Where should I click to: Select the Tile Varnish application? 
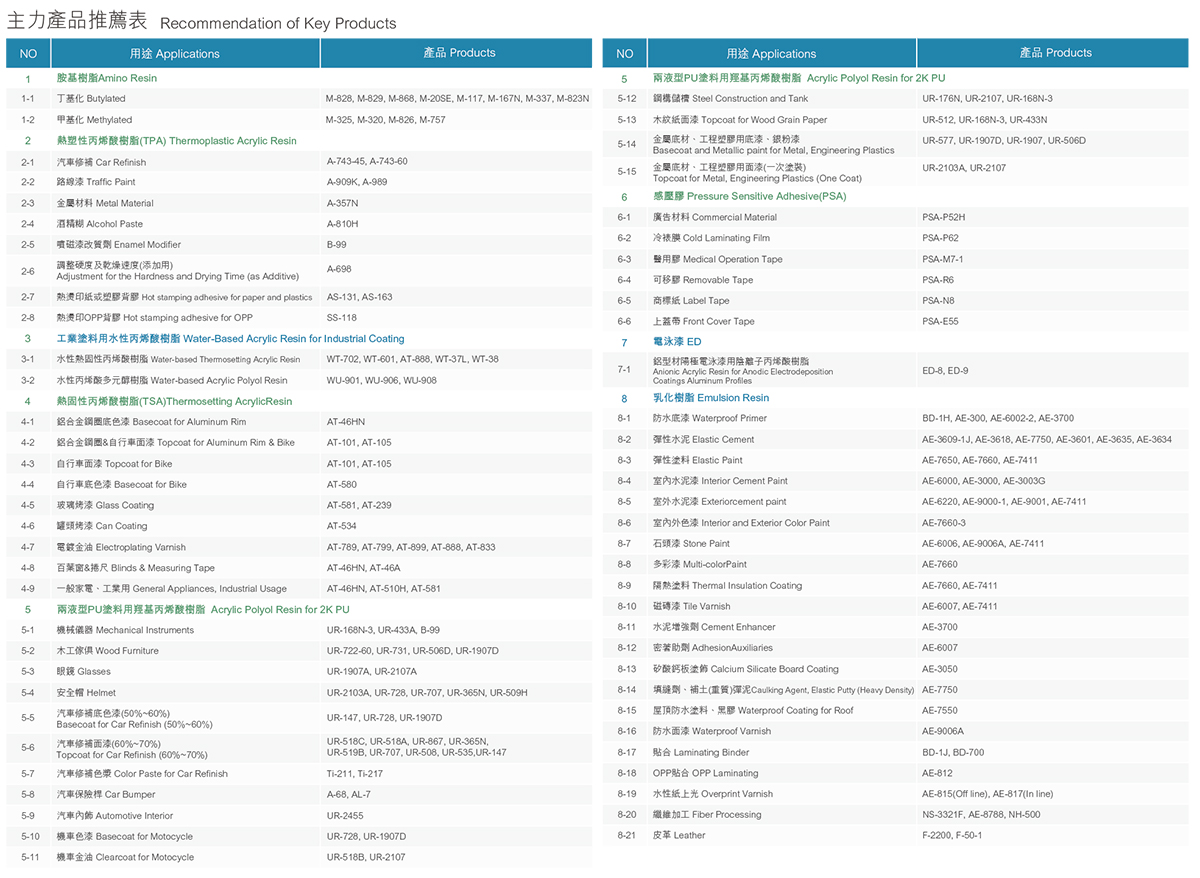tap(691, 606)
